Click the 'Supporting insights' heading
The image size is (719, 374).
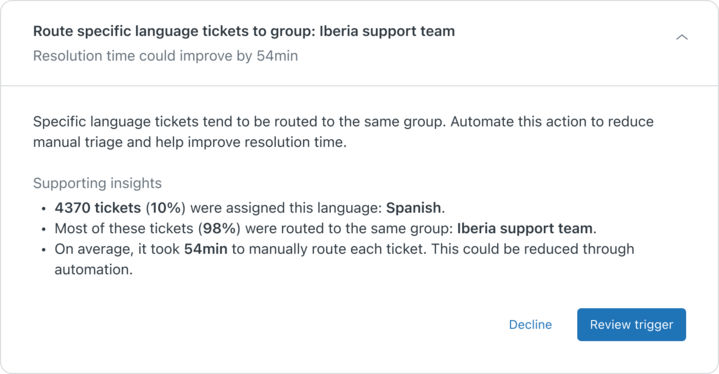pyautogui.click(x=97, y=183)
